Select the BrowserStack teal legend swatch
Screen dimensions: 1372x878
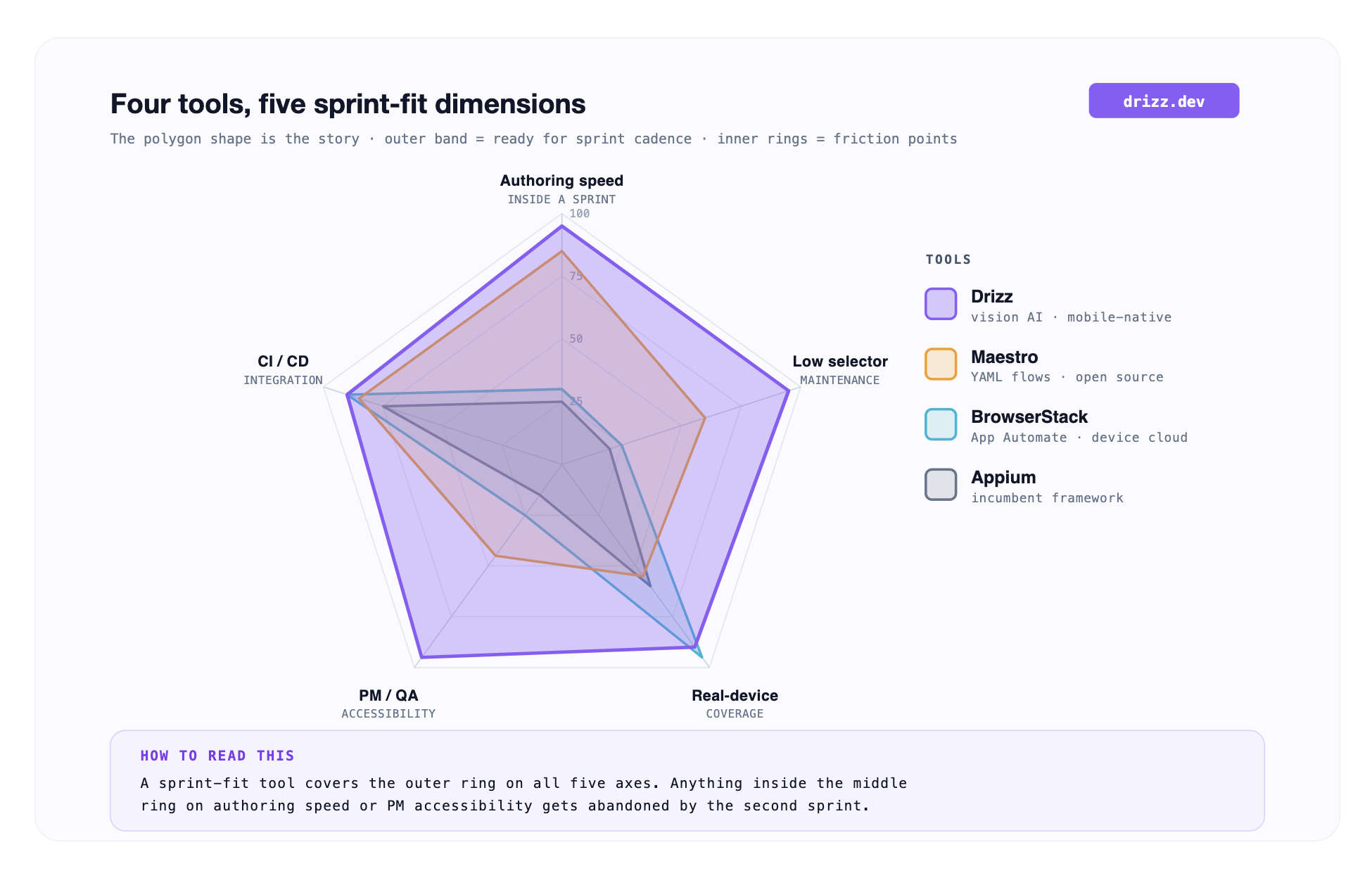point(941,424)
